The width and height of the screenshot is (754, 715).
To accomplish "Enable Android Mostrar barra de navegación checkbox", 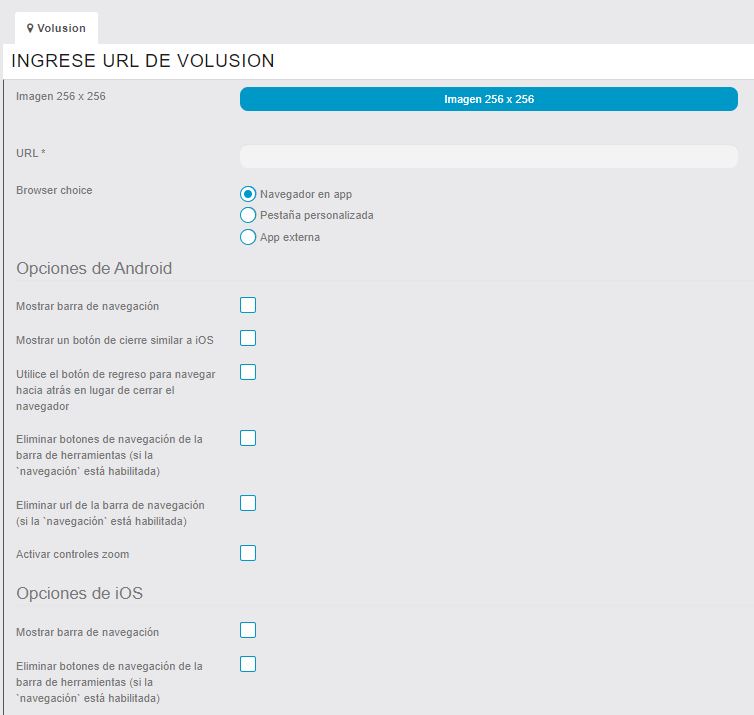I will [248, 305].
